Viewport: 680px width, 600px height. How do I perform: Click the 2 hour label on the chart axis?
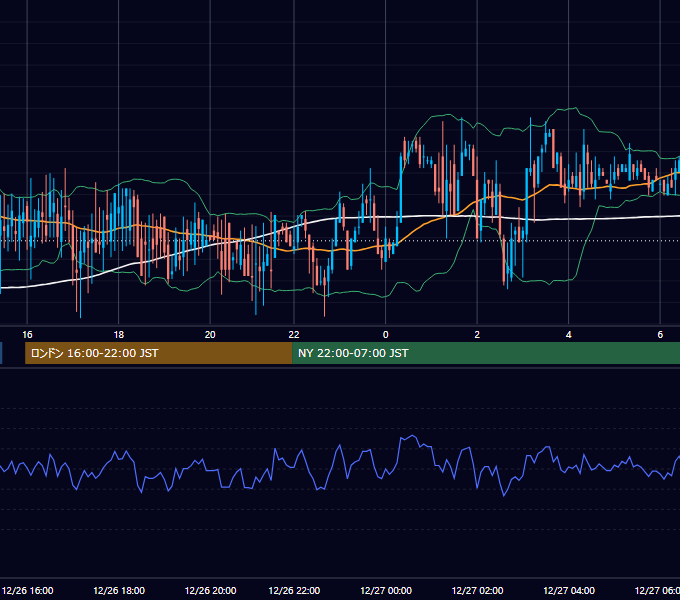pyautogui.click(x=477, y=335)
